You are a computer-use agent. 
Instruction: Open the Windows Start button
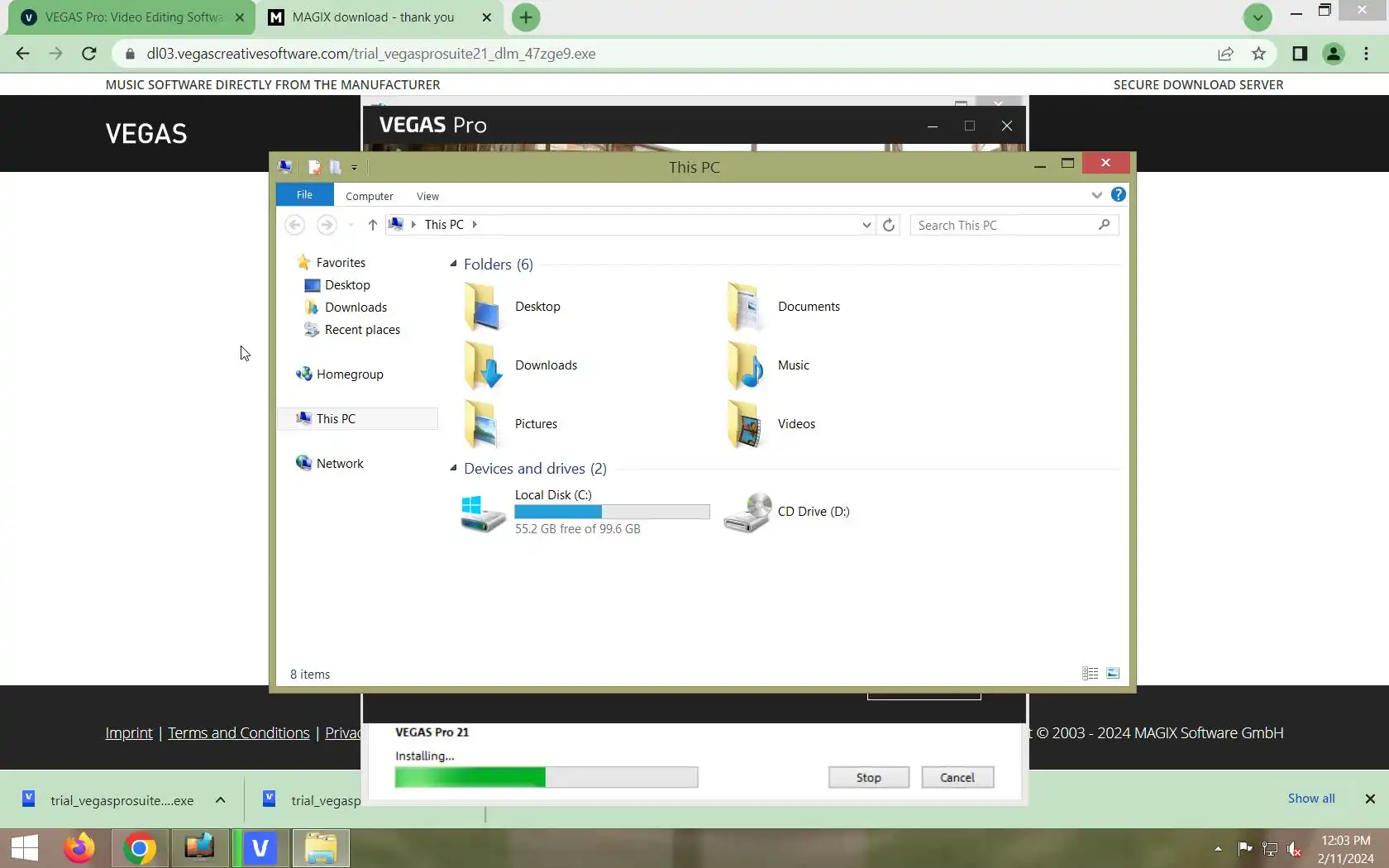click(25, 848)
